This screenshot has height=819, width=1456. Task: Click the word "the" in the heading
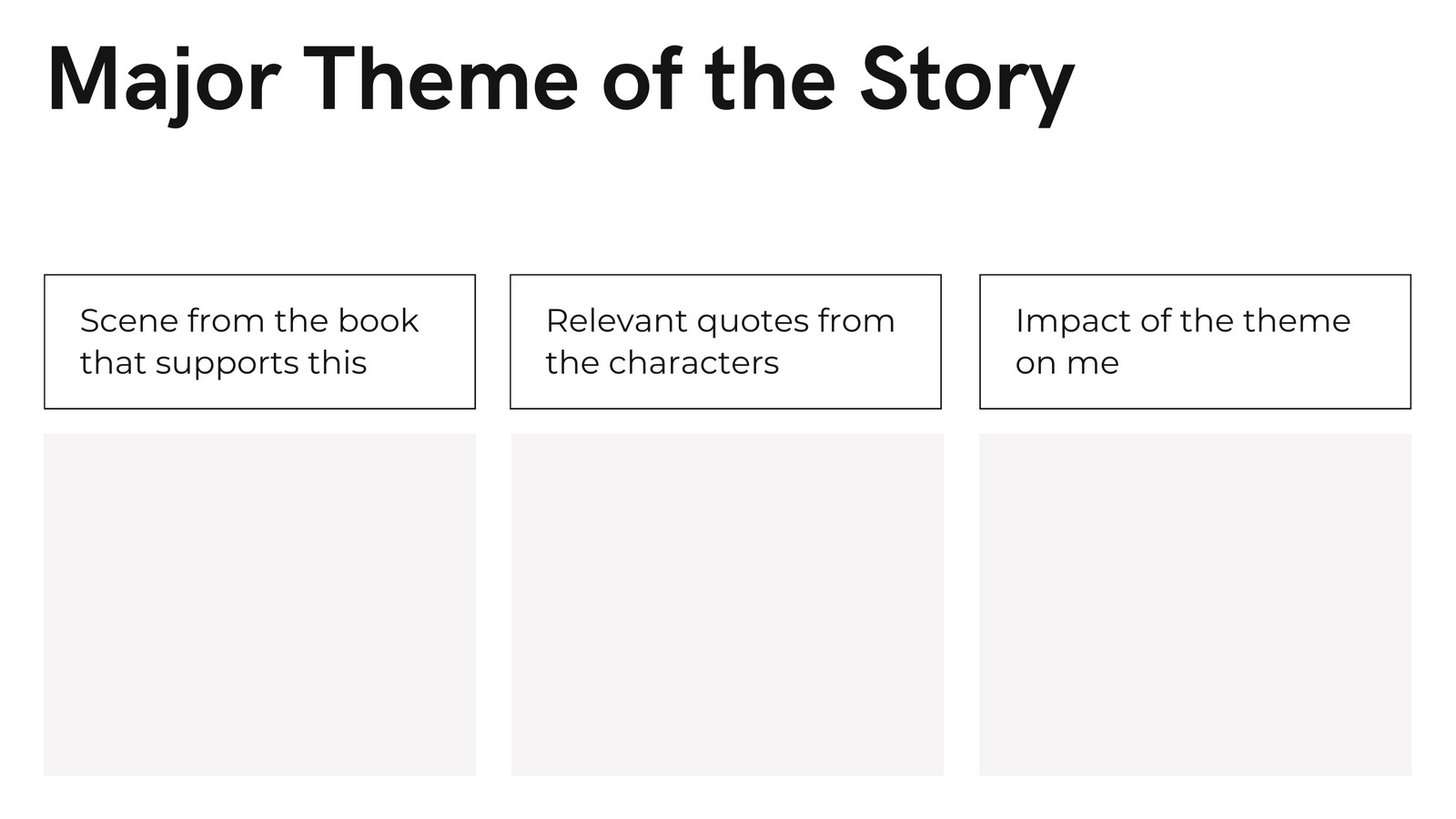tap(770, 80)
